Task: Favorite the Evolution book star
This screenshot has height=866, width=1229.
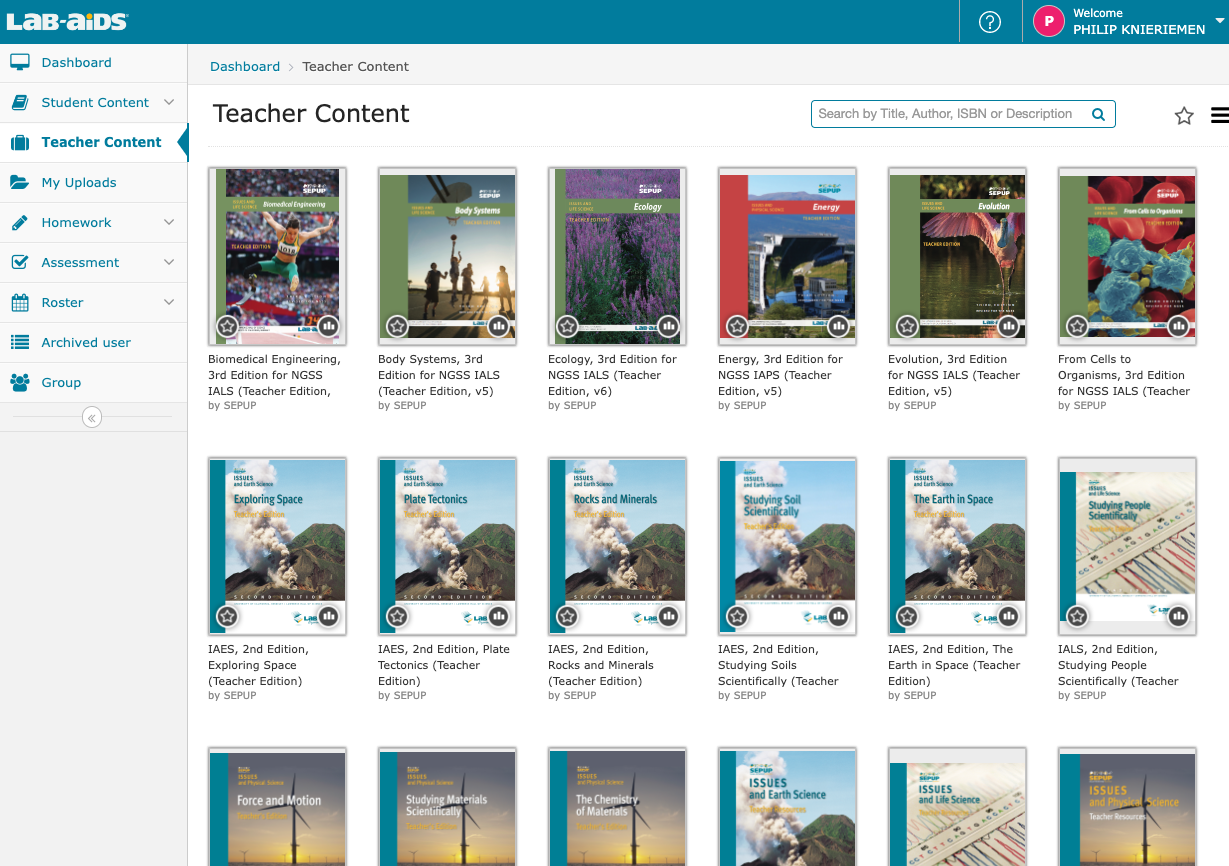Action: pyautogui.click(x=907, y=326)
